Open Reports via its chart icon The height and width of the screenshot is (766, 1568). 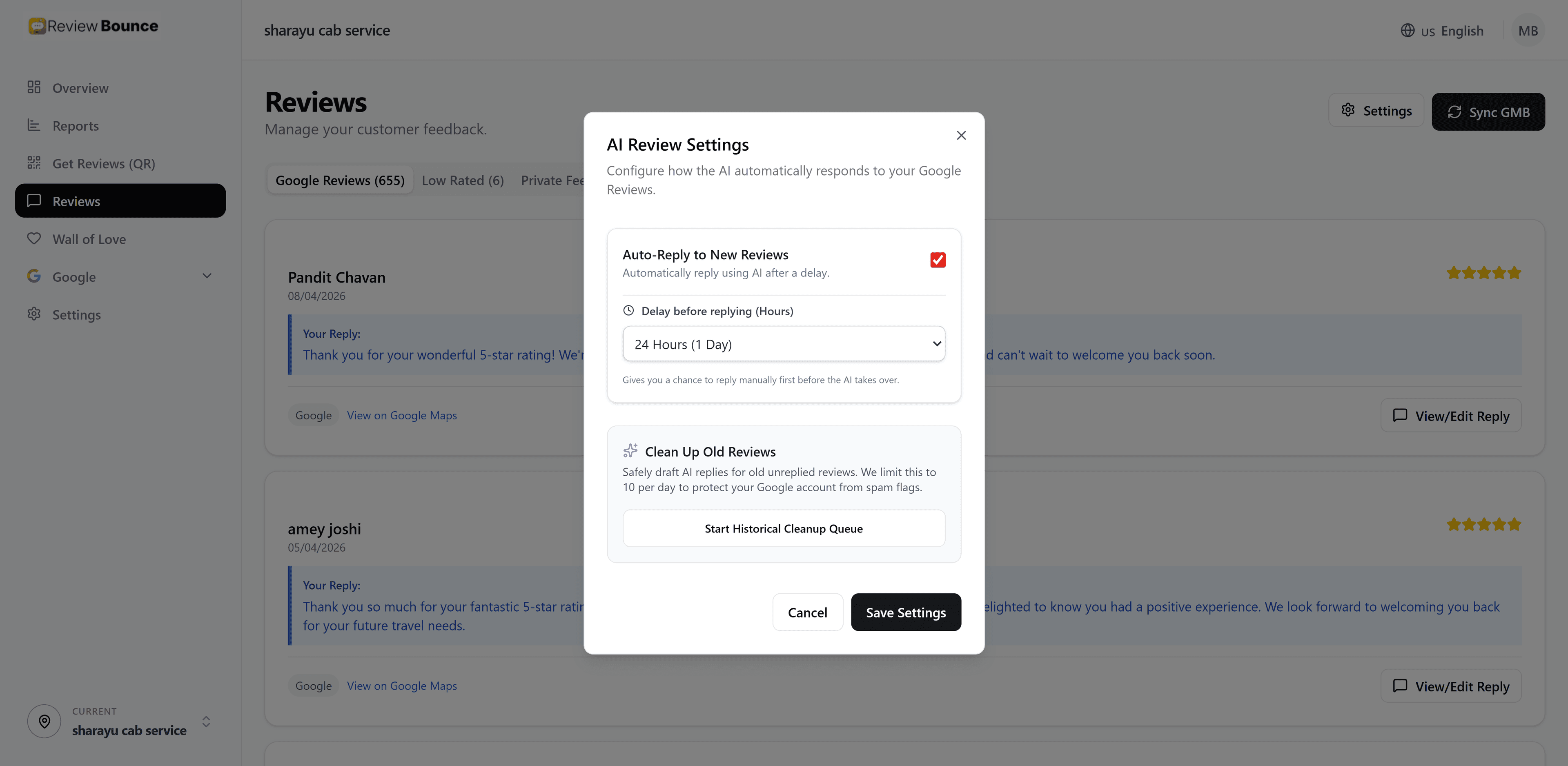tap(34, 125)
